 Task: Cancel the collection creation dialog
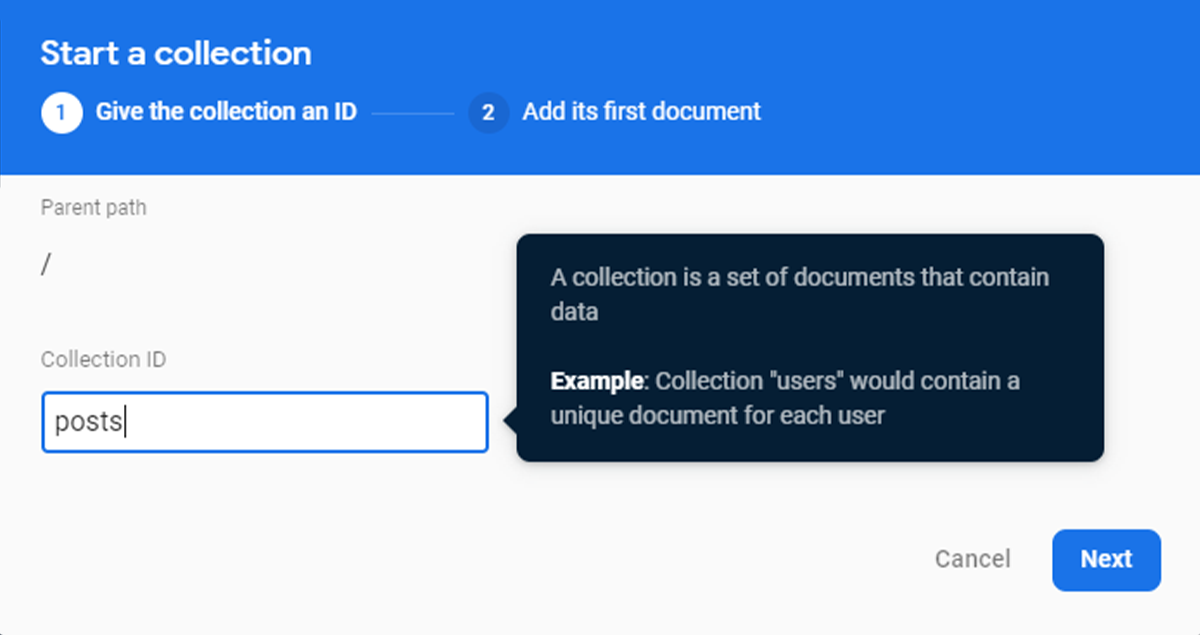click(x=972, y=559)
